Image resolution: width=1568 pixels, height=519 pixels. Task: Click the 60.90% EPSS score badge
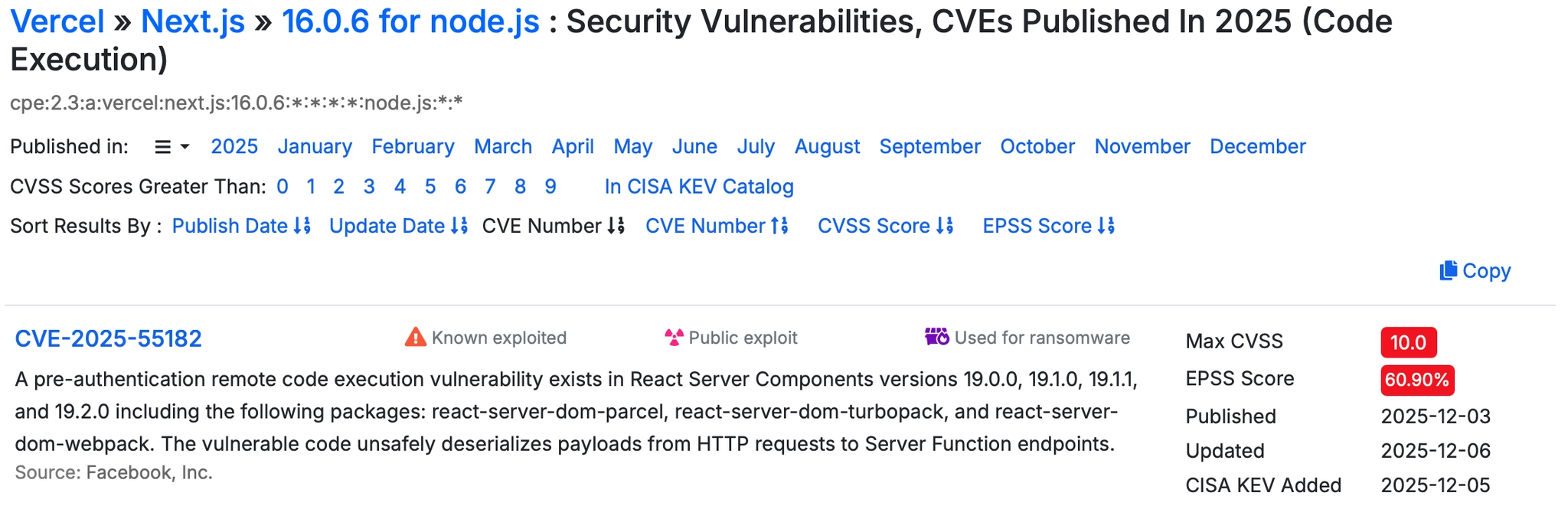click(1416, 380)
